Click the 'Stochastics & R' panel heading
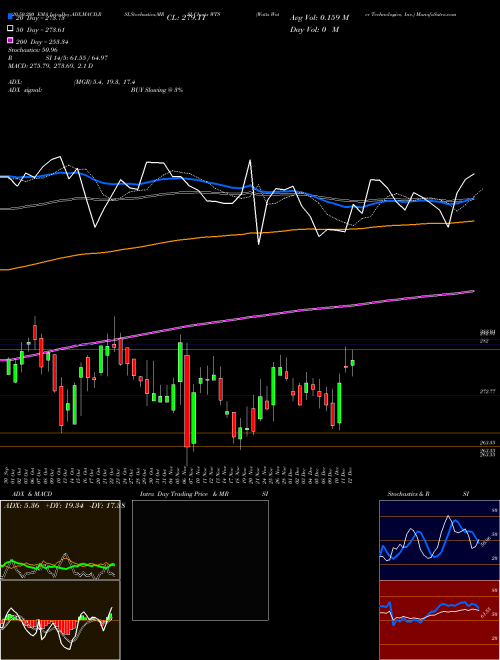This screenshot has width=500, height=660. pos(408,494)
